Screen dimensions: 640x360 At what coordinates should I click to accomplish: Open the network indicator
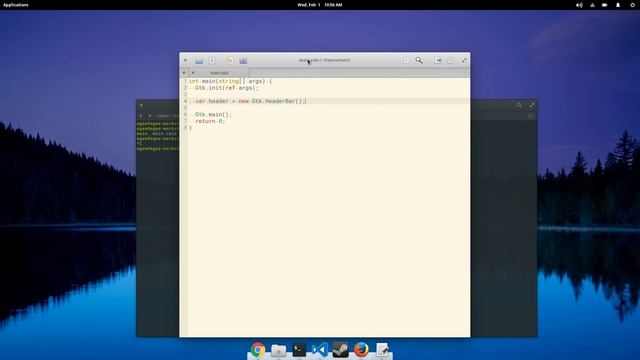click(592, 5)
